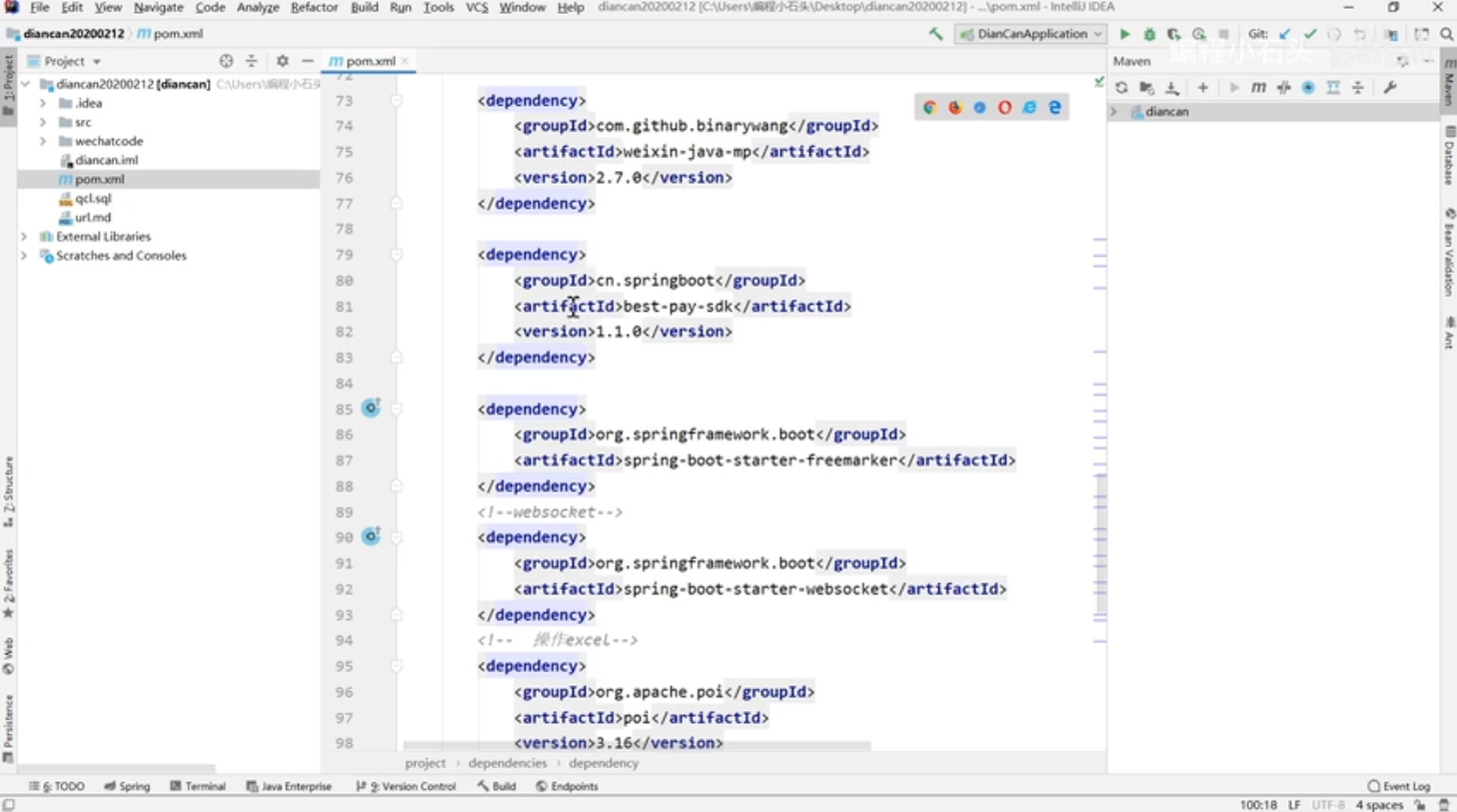Open the File menu
The height and width of the screenshot is (812, 1457).
coord(40,7)
